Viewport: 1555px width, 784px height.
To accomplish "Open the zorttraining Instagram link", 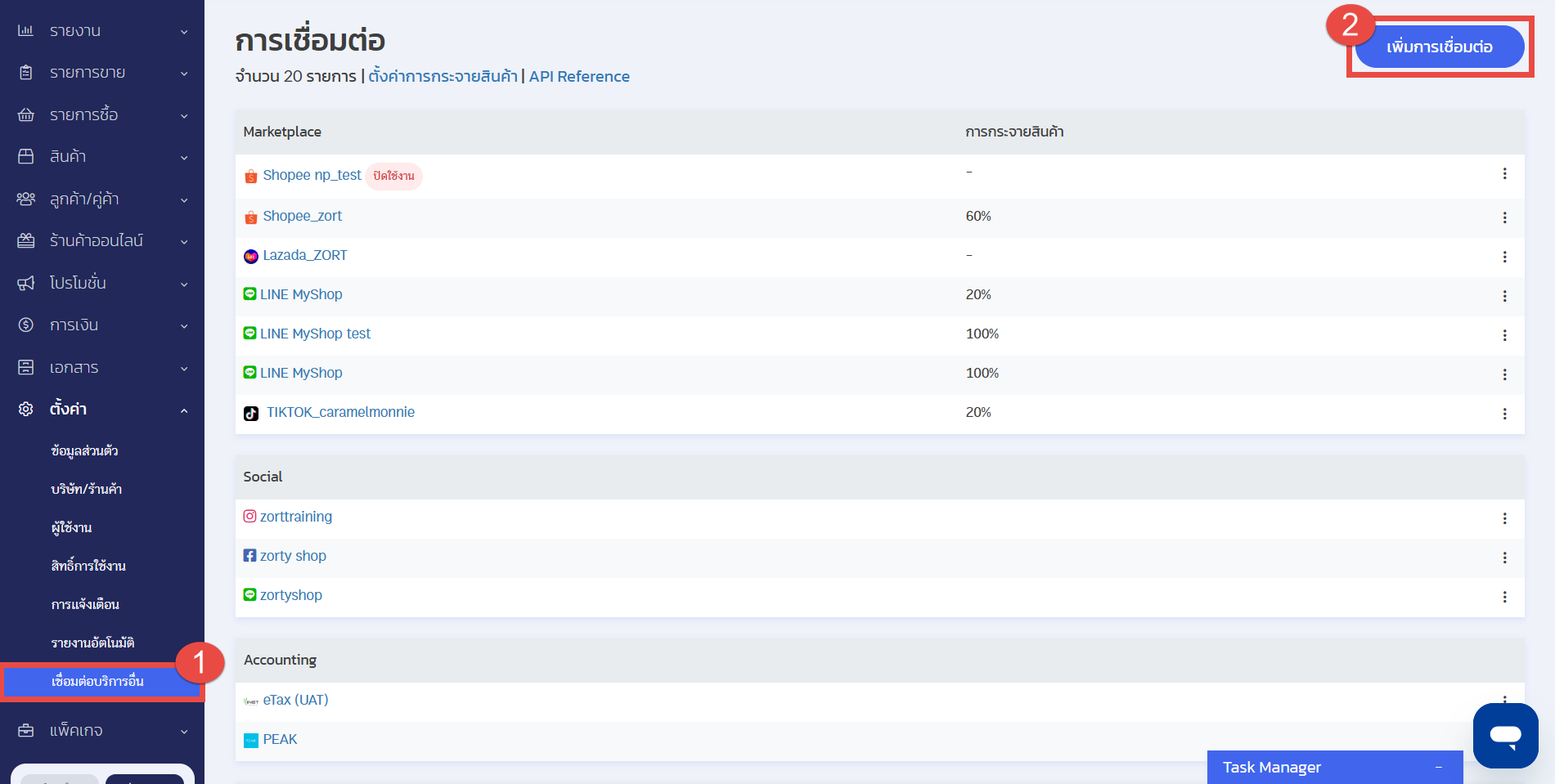I will point(296,517).
